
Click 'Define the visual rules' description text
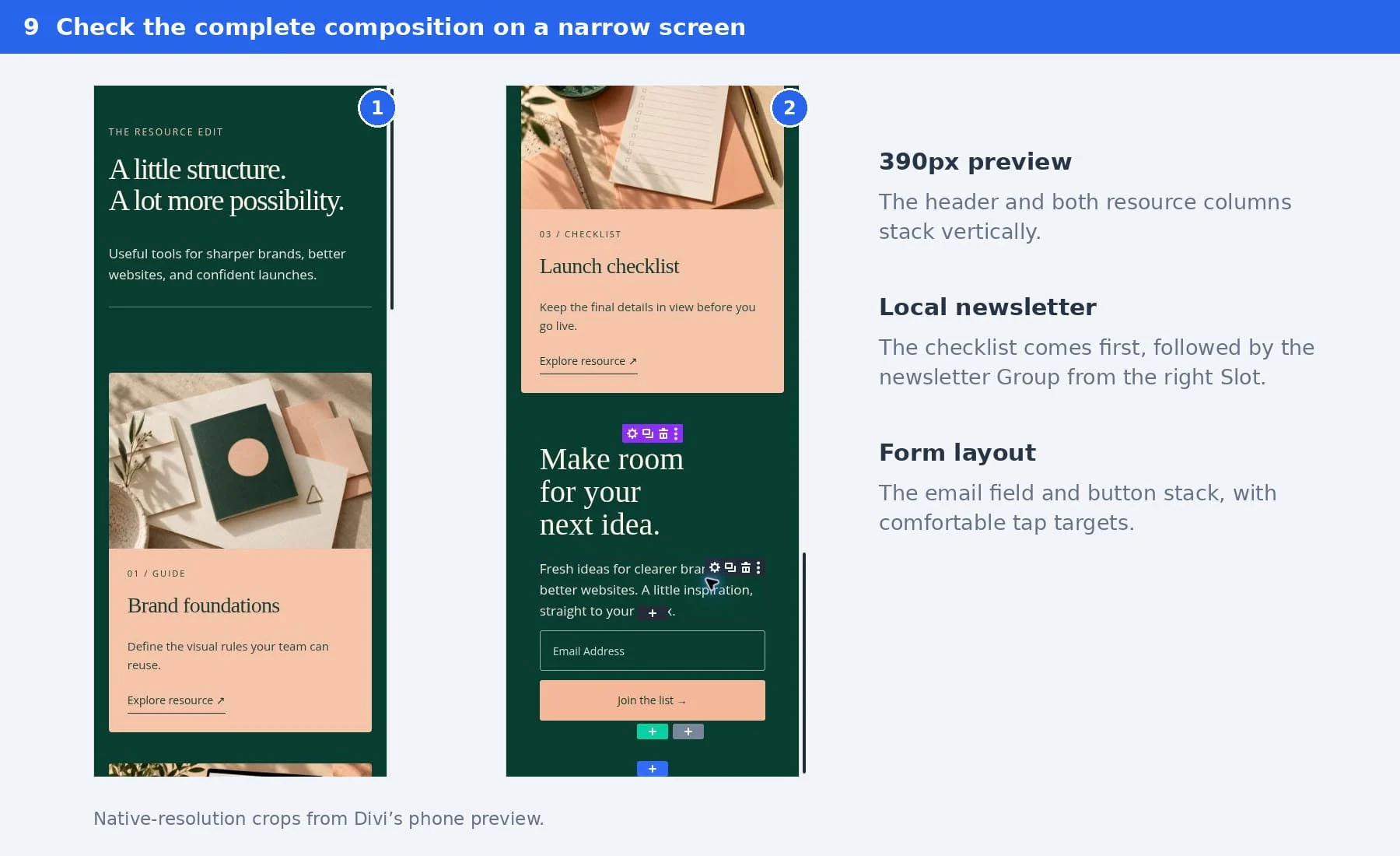point(228,656)
